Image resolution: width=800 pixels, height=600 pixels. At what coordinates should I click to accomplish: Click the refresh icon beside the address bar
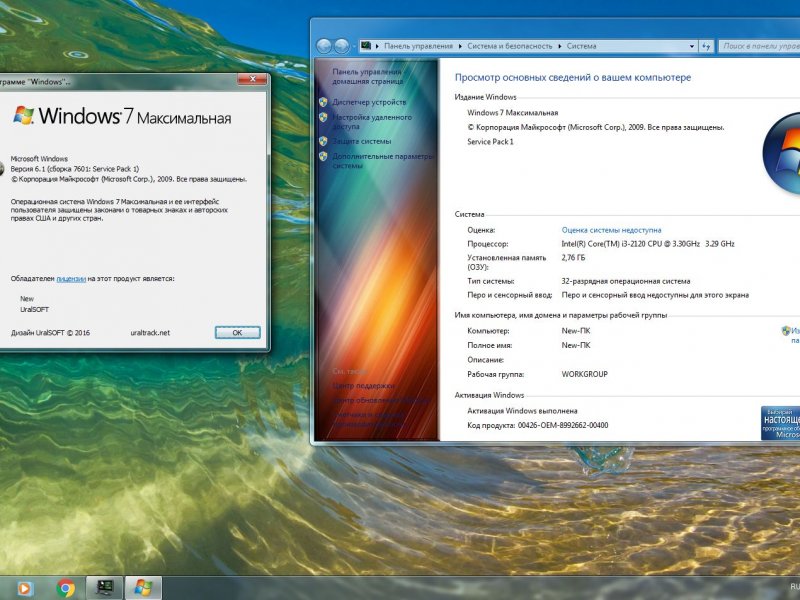[706, 46]
